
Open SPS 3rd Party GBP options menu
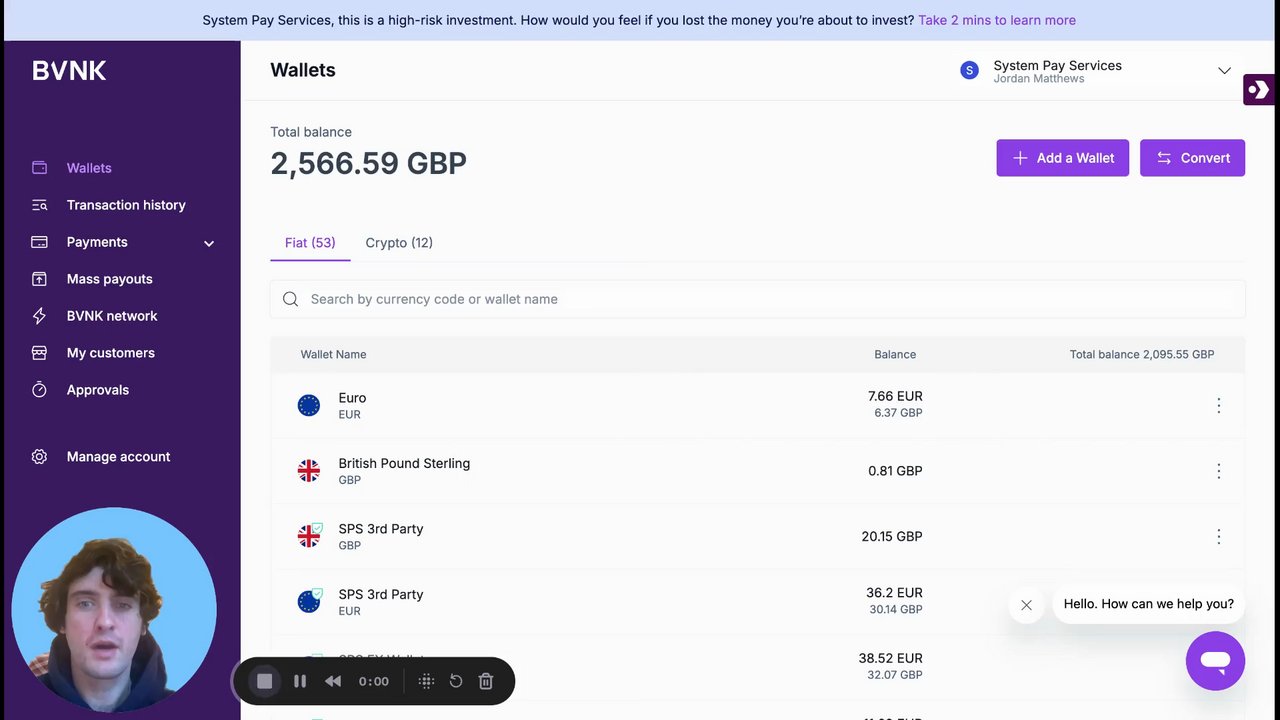[1218, 537]
